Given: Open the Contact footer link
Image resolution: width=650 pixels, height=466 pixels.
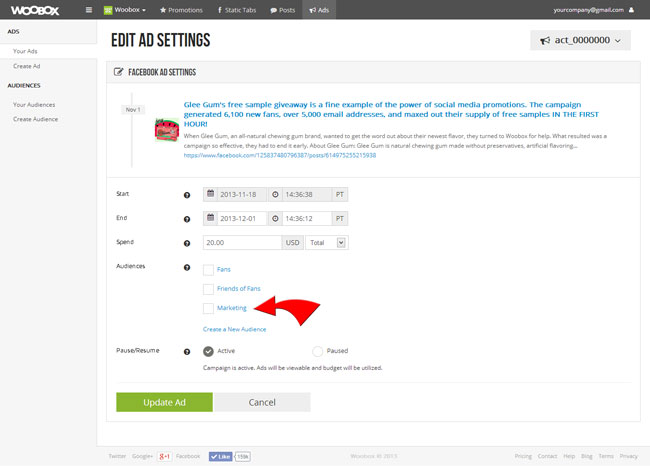Looking at the screenshot, I should 547,456.
